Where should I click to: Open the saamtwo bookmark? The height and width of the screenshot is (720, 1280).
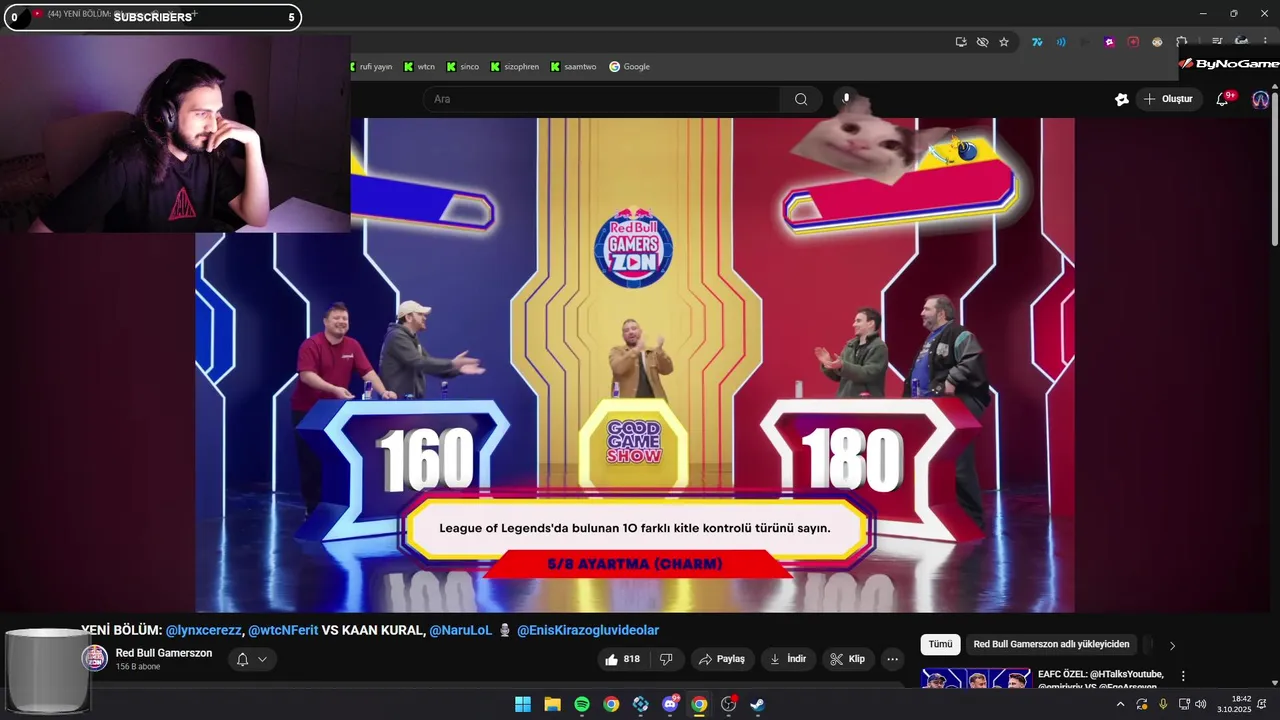[x=573, y=67]
